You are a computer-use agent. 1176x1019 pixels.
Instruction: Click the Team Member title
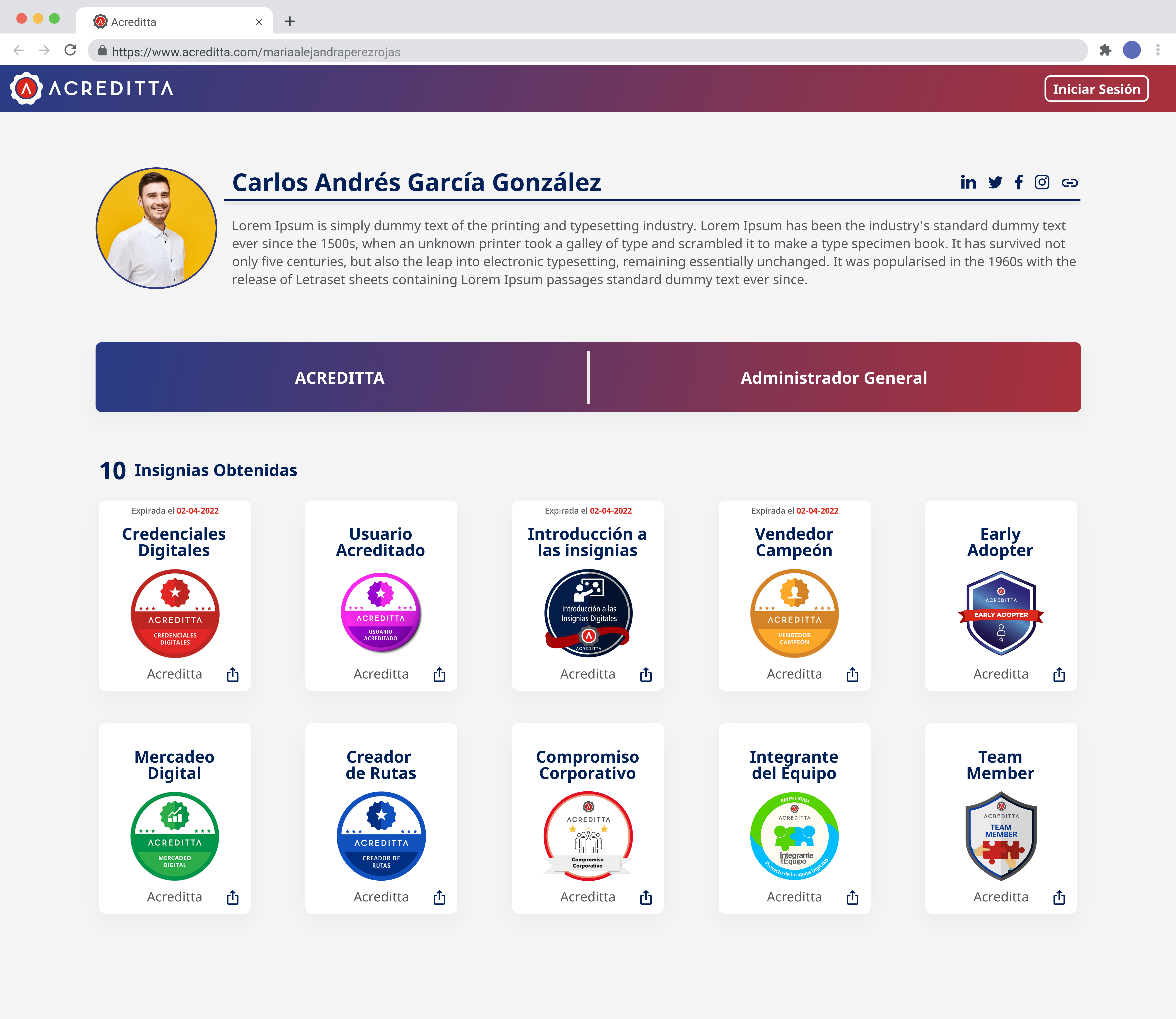click(x=1000, y=765)
